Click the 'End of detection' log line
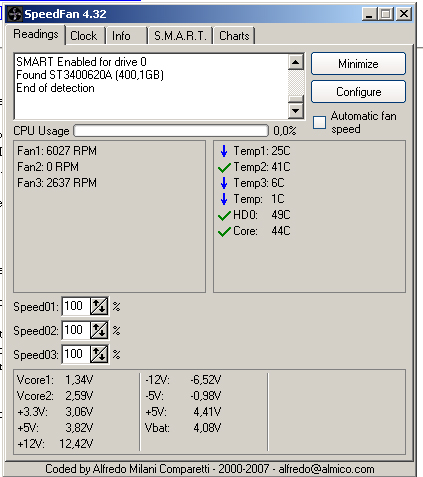 [x=55, y=88]
